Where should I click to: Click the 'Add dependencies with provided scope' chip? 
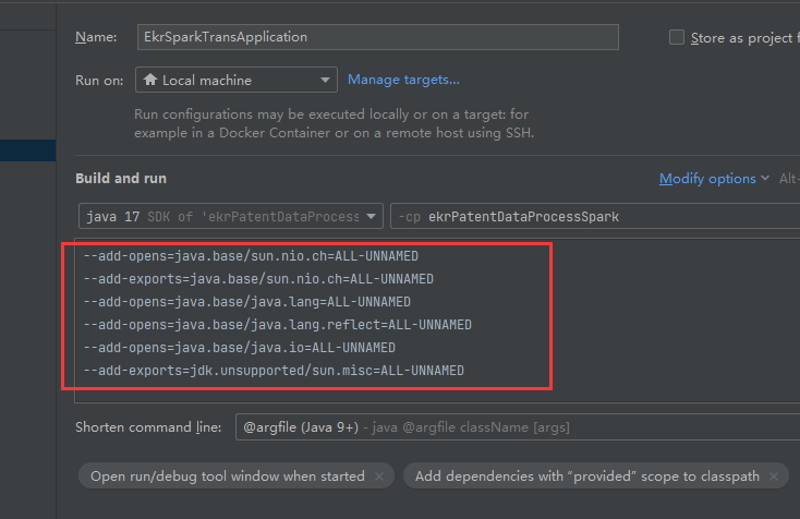pyautogui.click(x=587, y=476)
